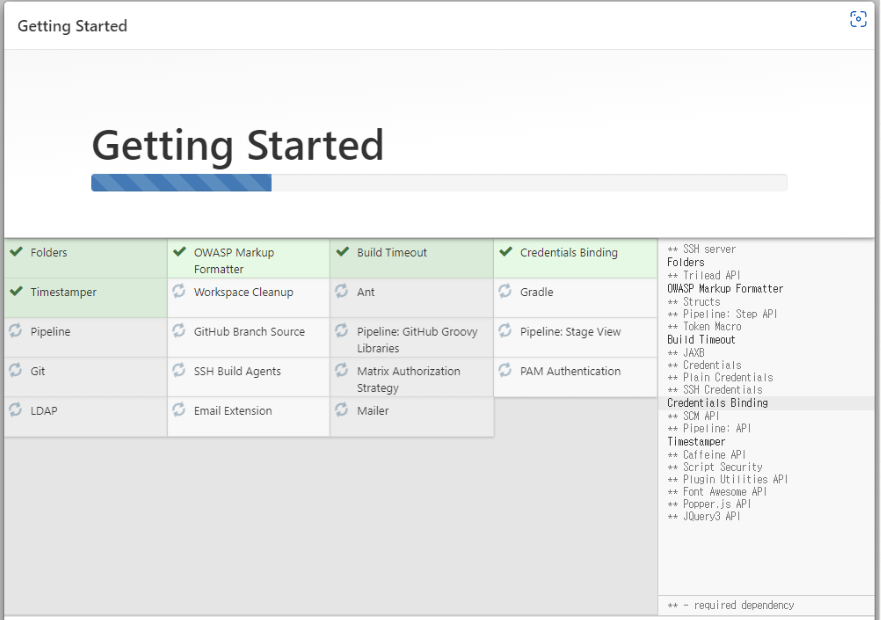
Task: Click 'OWASP Markup Formatter' in install log
Action: 725,288
